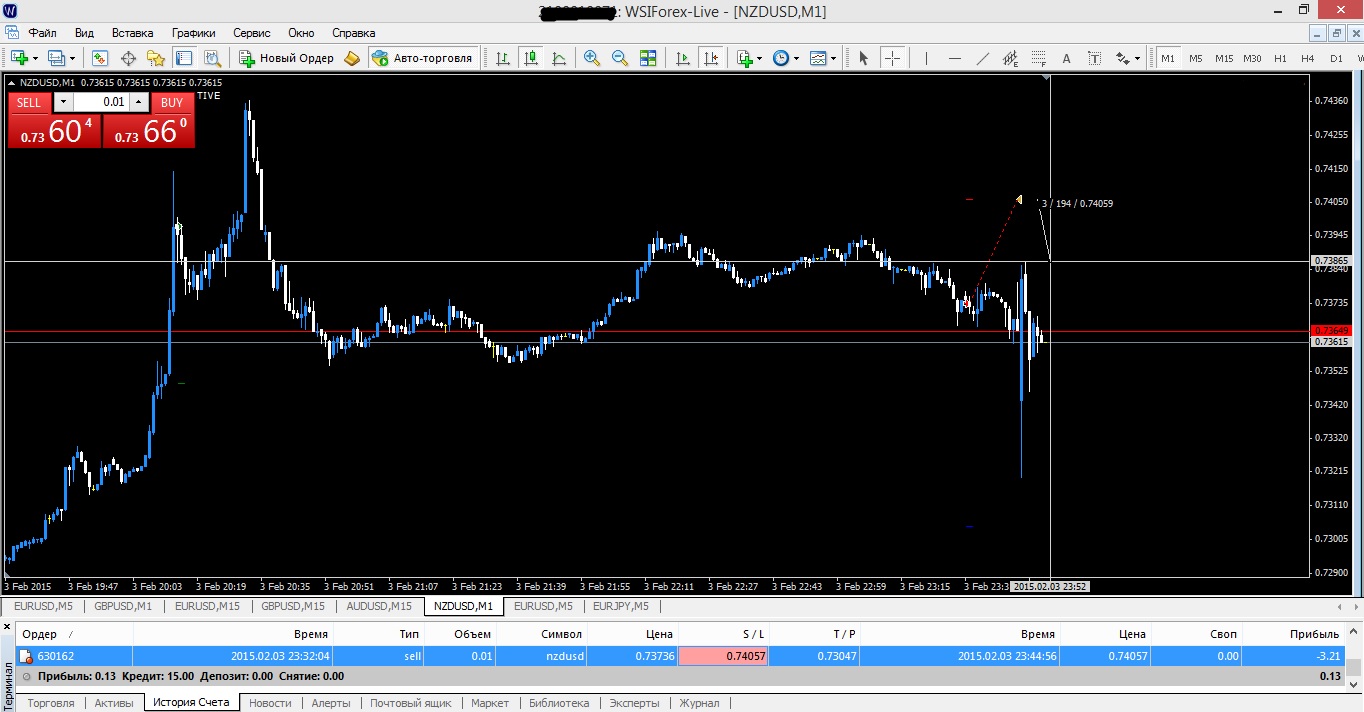Collapse the one-click trading panel triangle

(x=11, y=82)
